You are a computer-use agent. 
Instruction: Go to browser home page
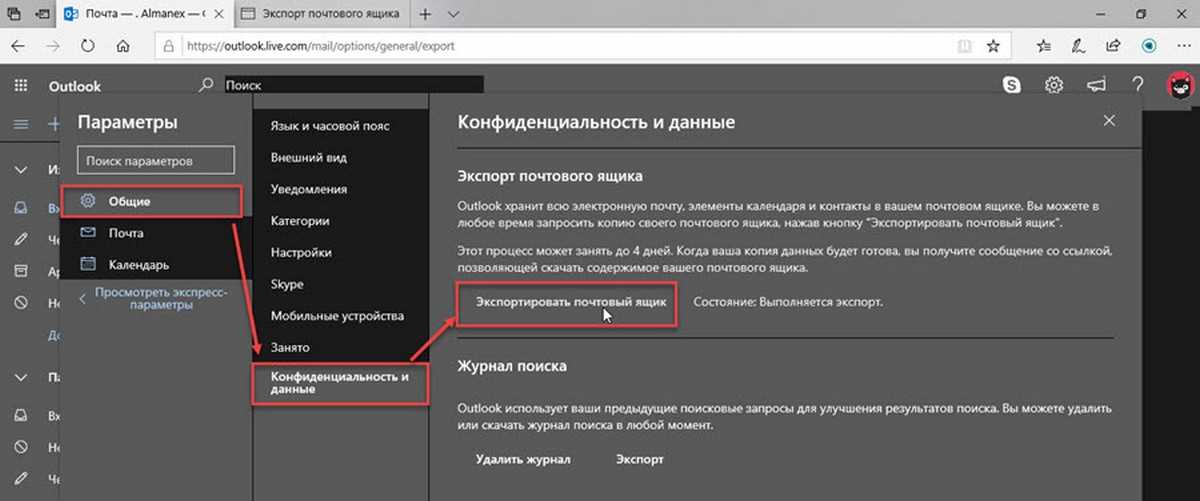(122, 46)
